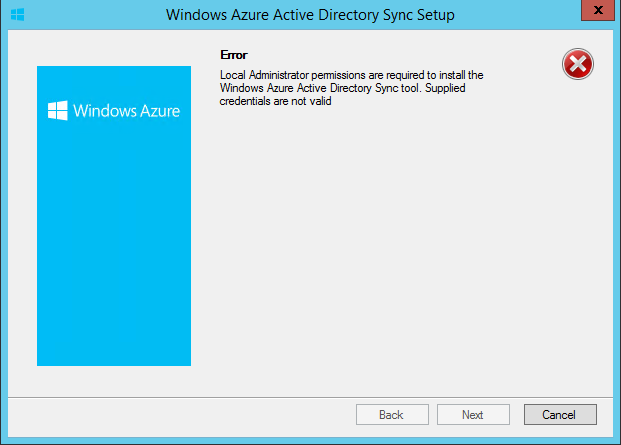This screenshot has width=621, height=445.
Task: Click the "Windows Azure Active Directory Sync Setup" title
Action: [310, 15]
